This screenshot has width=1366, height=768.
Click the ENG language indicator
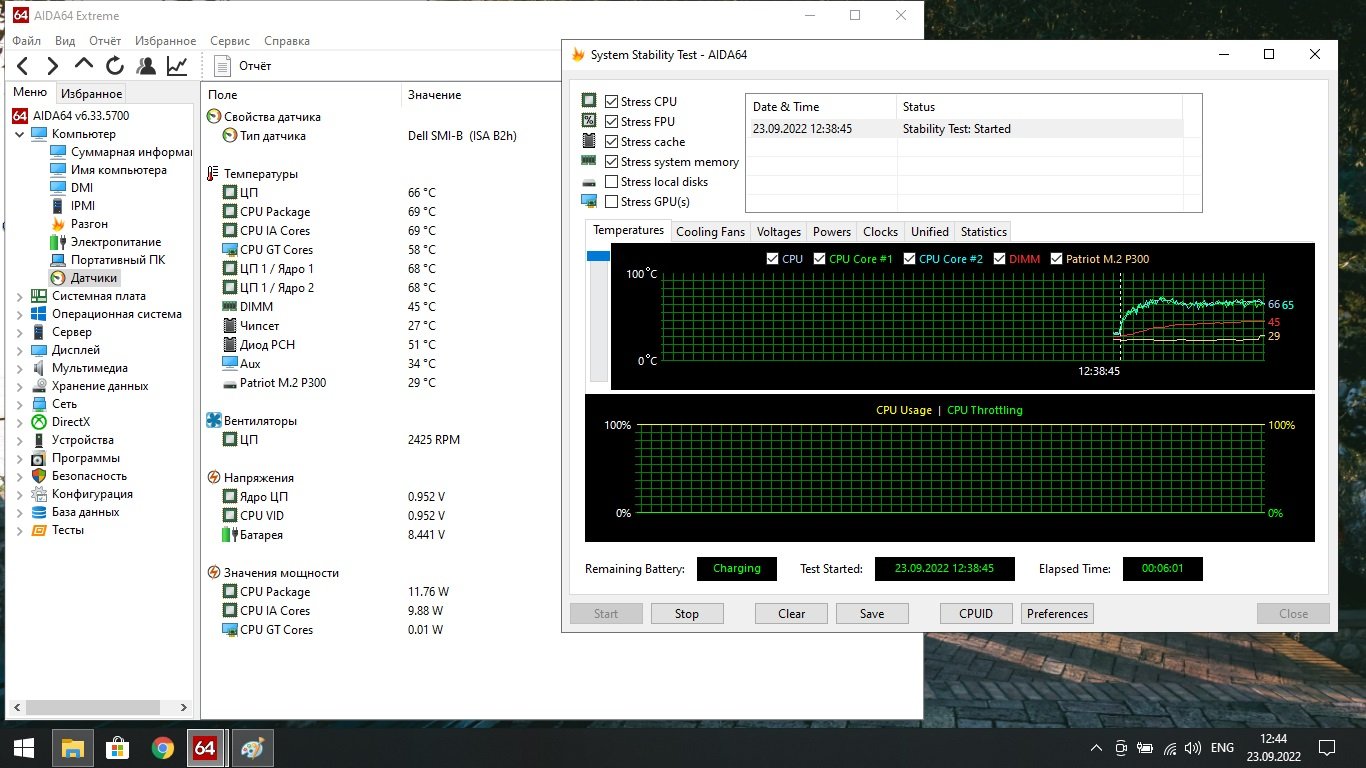(1222, 747)
